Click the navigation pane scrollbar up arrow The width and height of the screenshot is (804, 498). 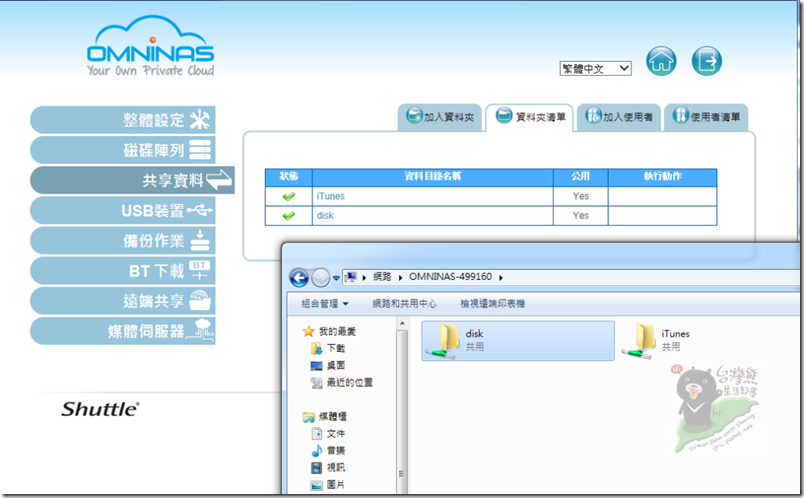(402, 324)
